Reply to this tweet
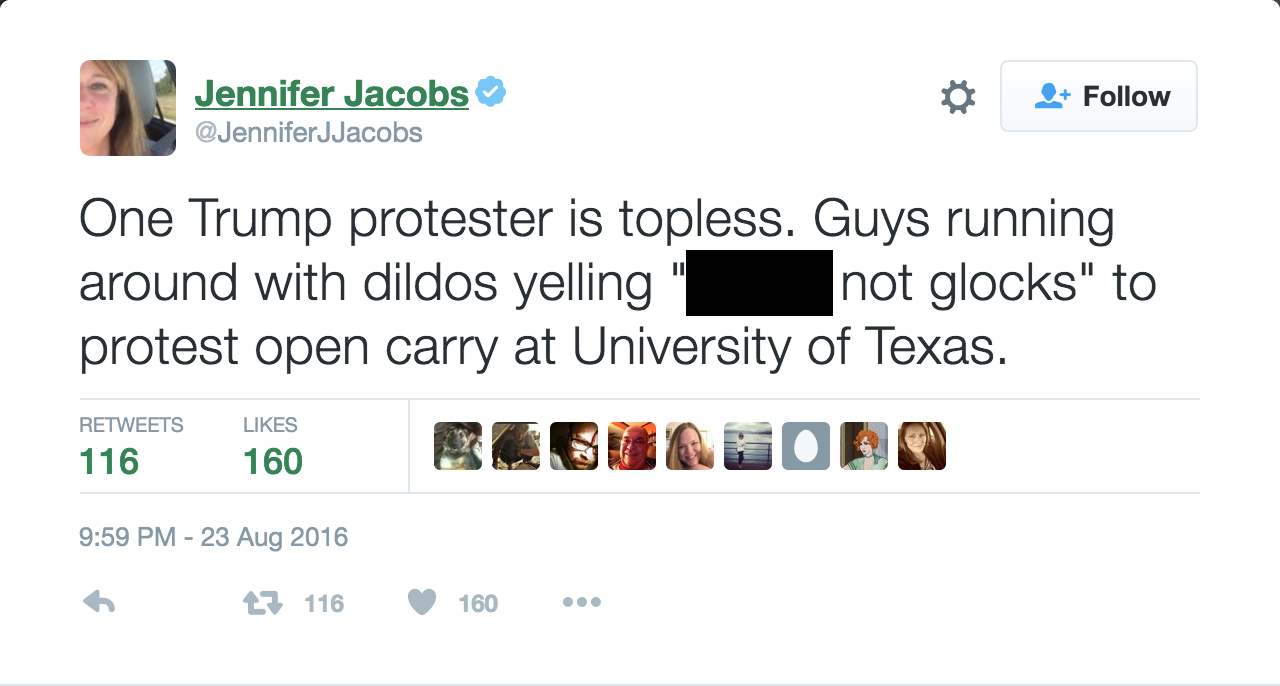This screenshot has width=1280, height=686. tap(98, 602)
